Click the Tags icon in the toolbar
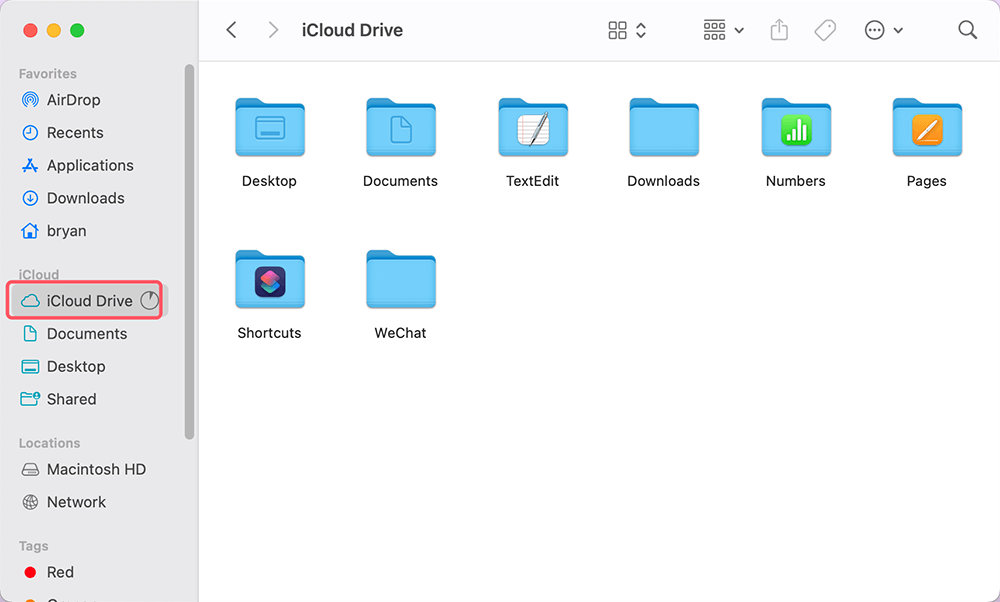The width and height of the screenshot is (1000, 602). click(825, 30)
